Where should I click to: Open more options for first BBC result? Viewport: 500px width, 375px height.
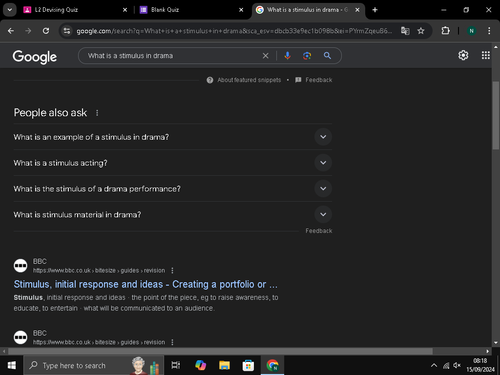(172, 270)
